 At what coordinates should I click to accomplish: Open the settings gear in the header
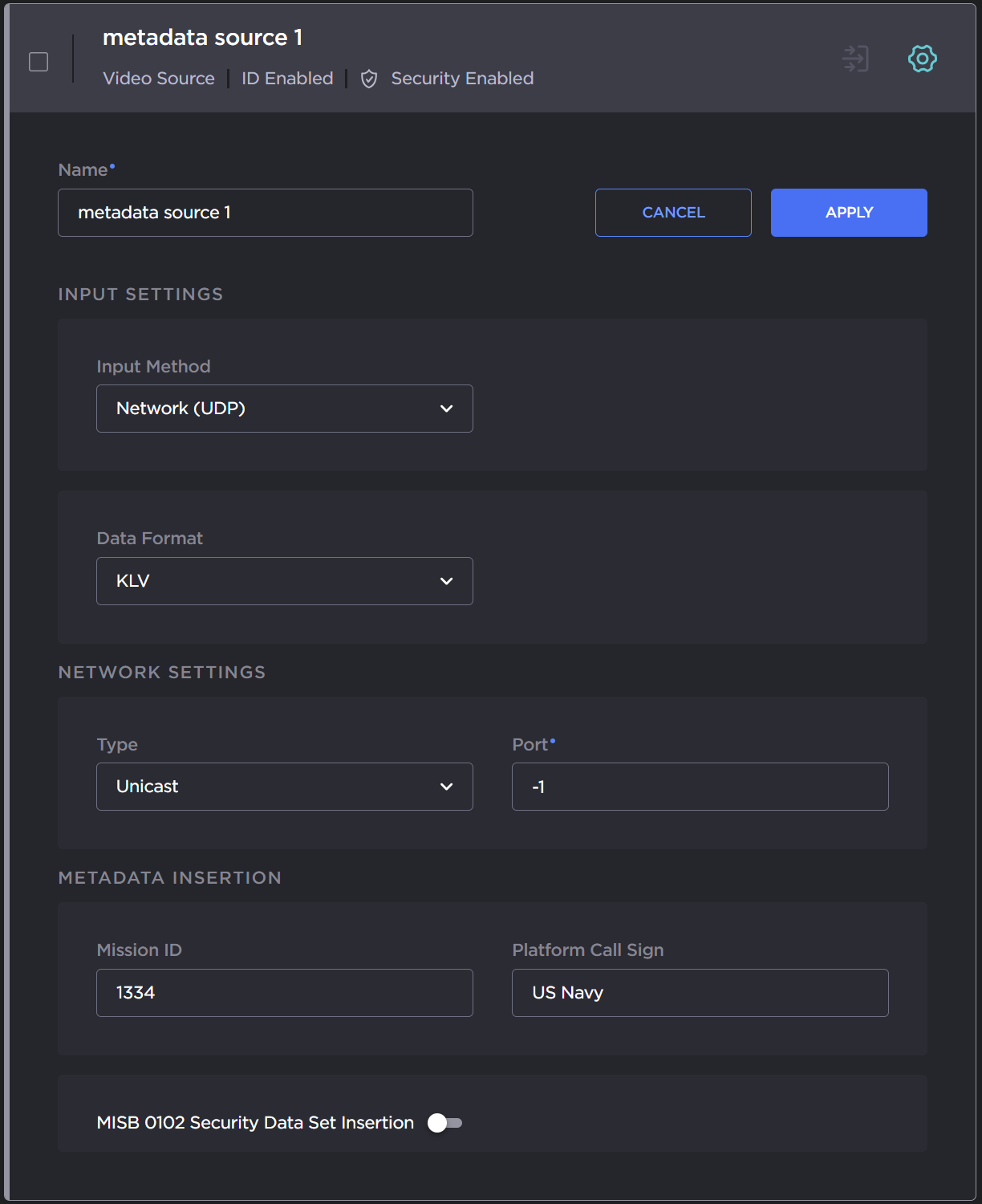click(922, 58)
